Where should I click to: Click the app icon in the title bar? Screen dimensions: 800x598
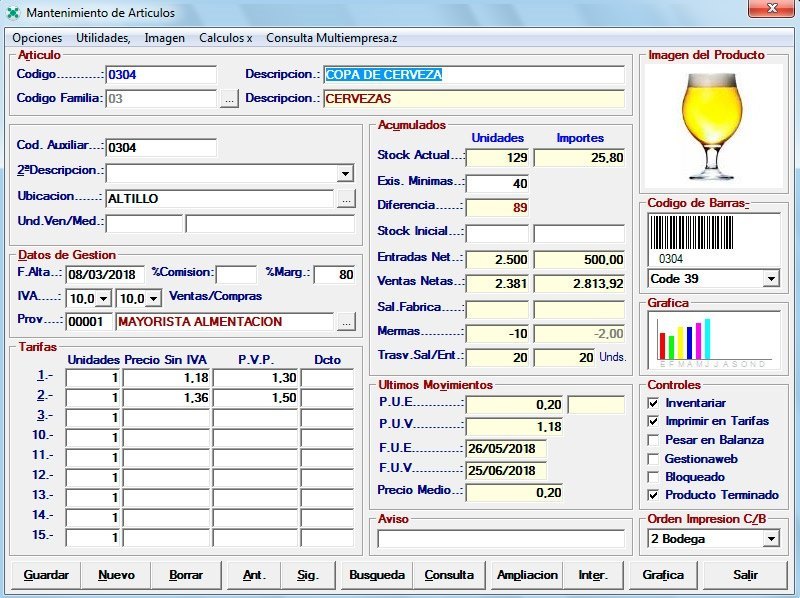tap(13, 12)
